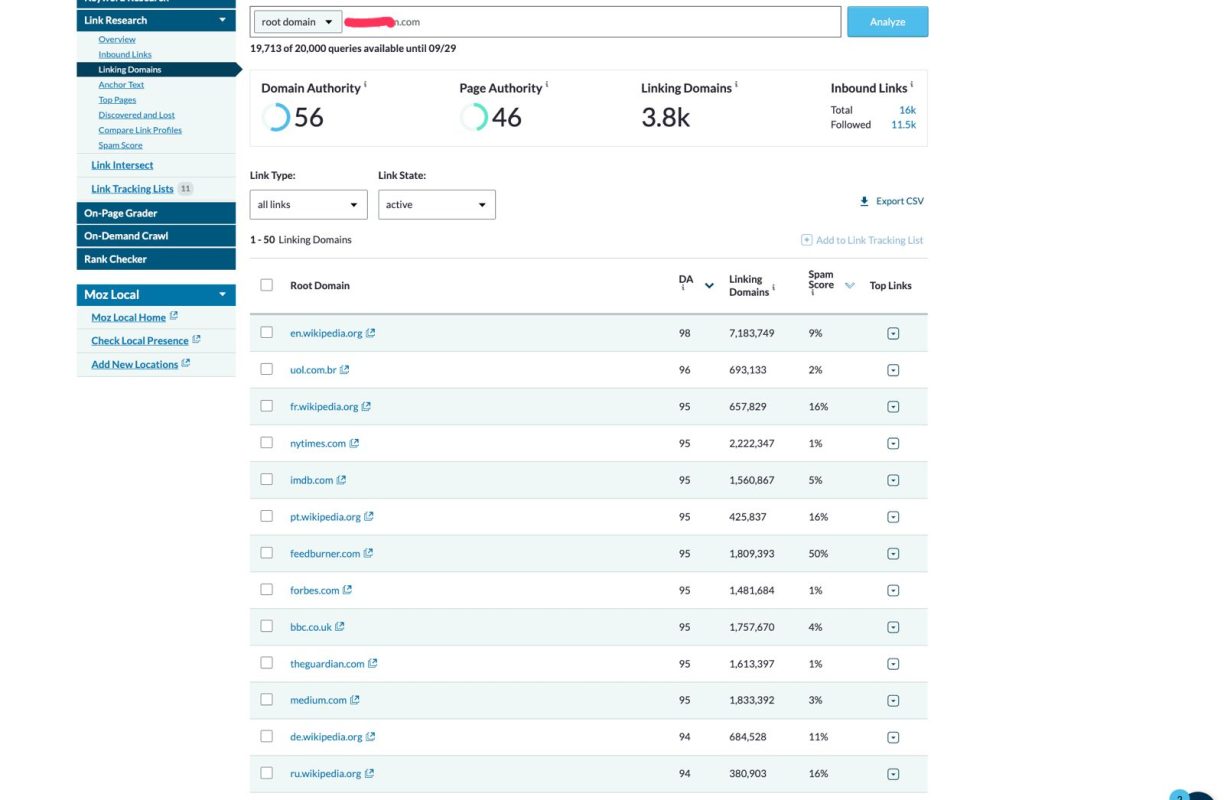Screen dimensions: 1224x800
Task: Collapse the Moz Local sidebar section
Action: tap(222, 295)
